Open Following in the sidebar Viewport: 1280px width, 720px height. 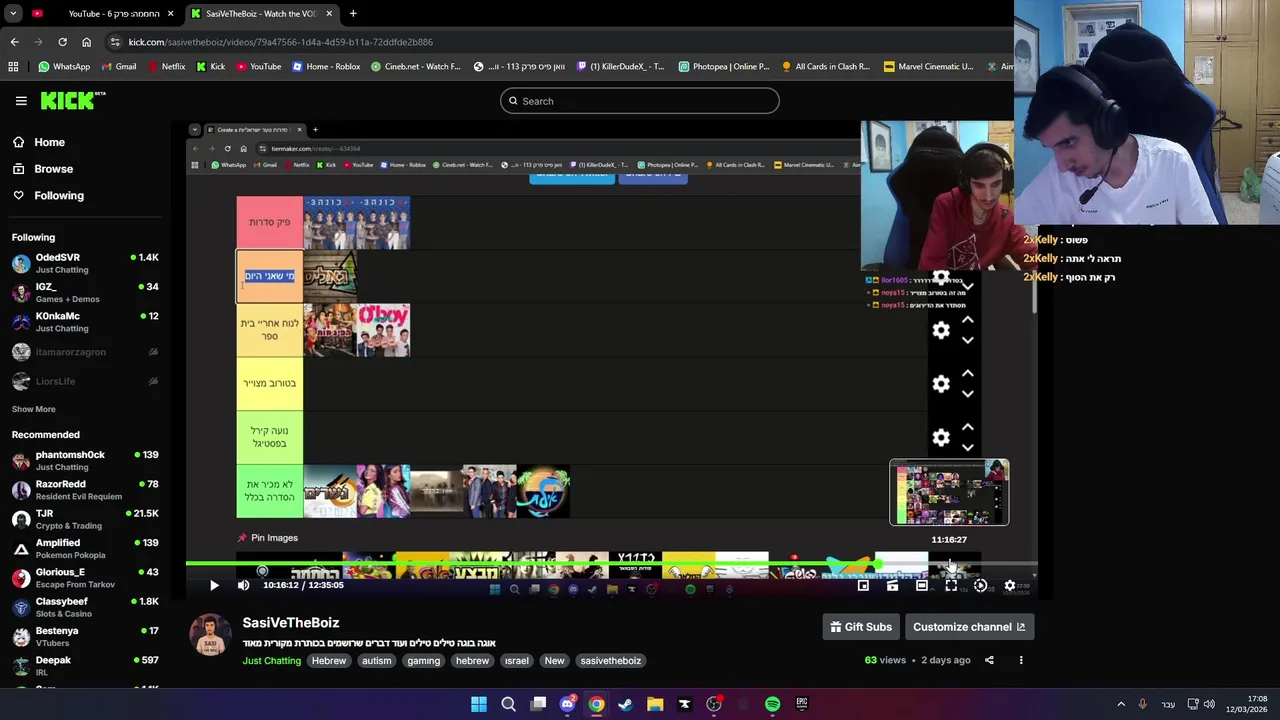tap(59, 196)
